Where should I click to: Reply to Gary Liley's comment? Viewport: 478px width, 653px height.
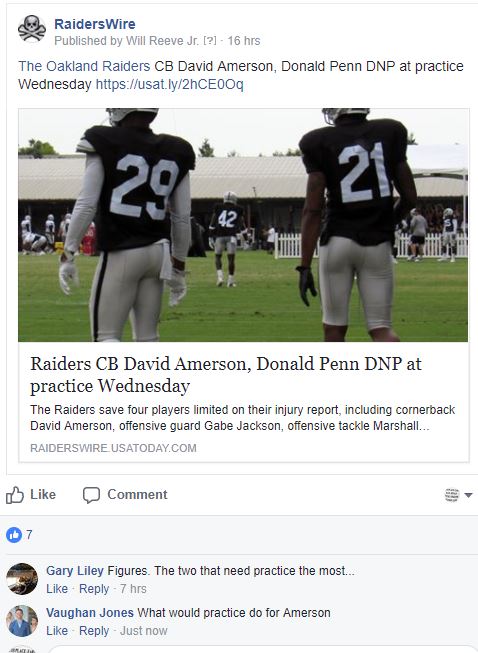point(94,589)
